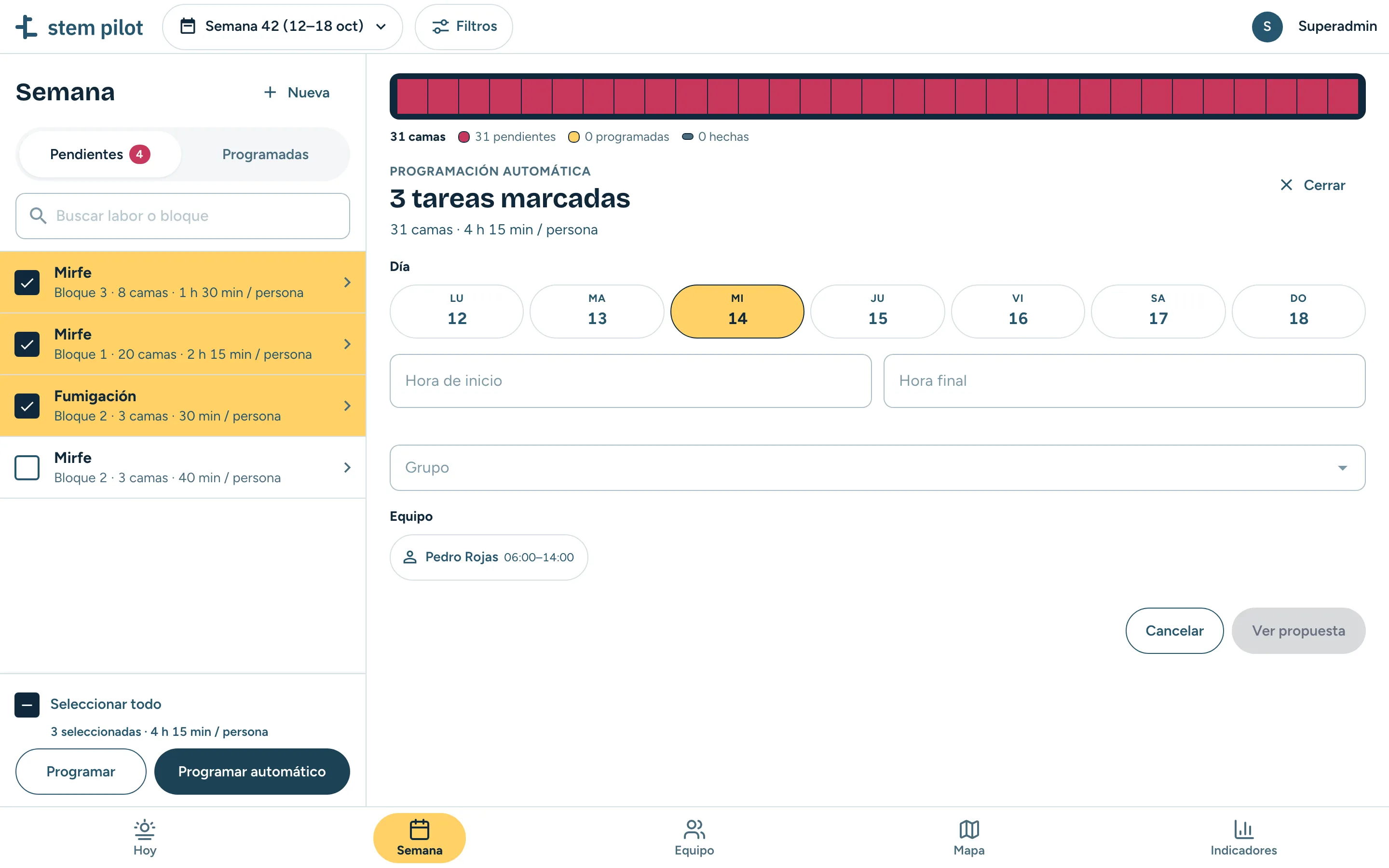
Task: Check the Mirfe Bloque 2 task
Action: (x=27, y=467)
